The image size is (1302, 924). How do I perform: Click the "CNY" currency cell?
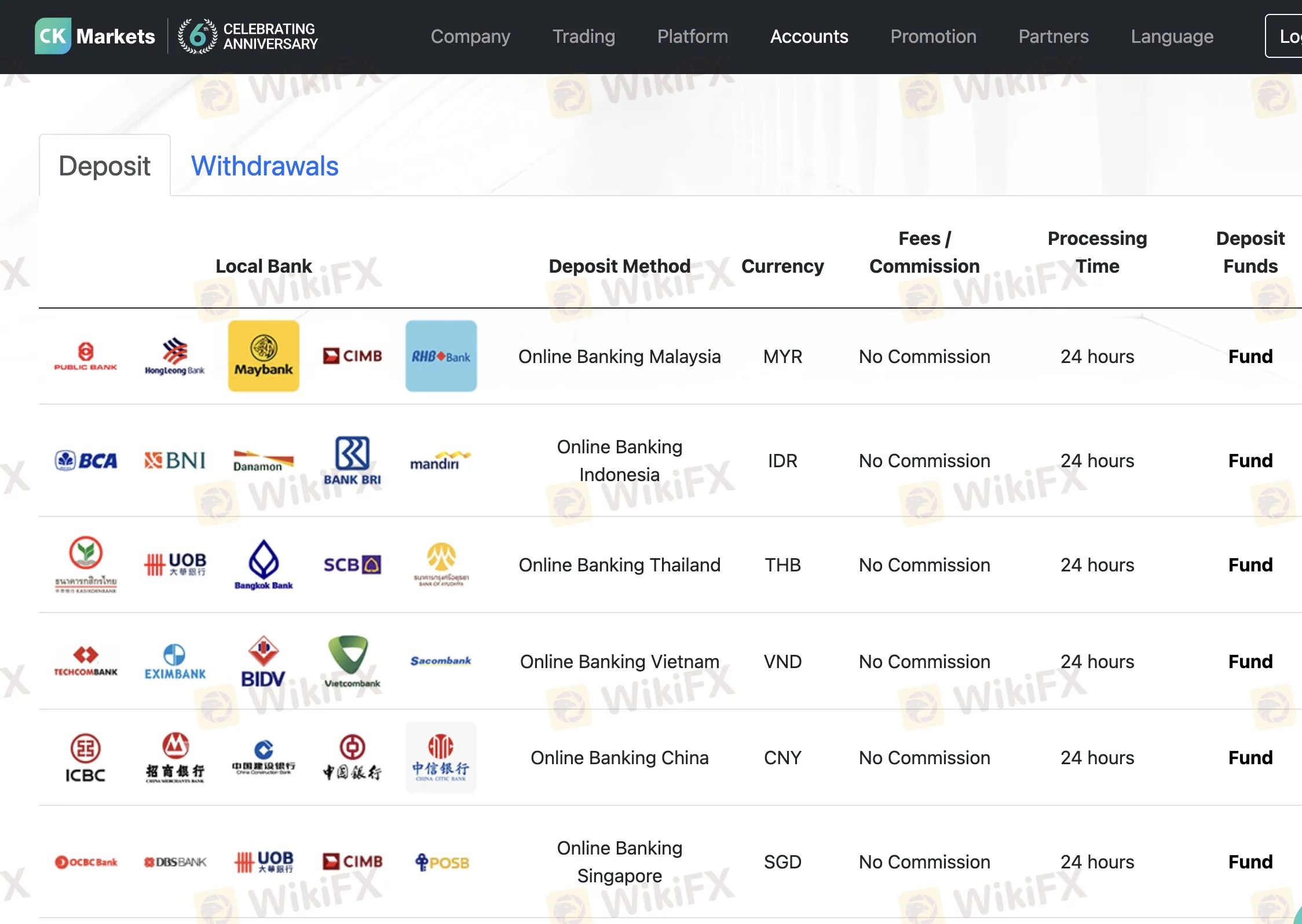tap(782, 758)
